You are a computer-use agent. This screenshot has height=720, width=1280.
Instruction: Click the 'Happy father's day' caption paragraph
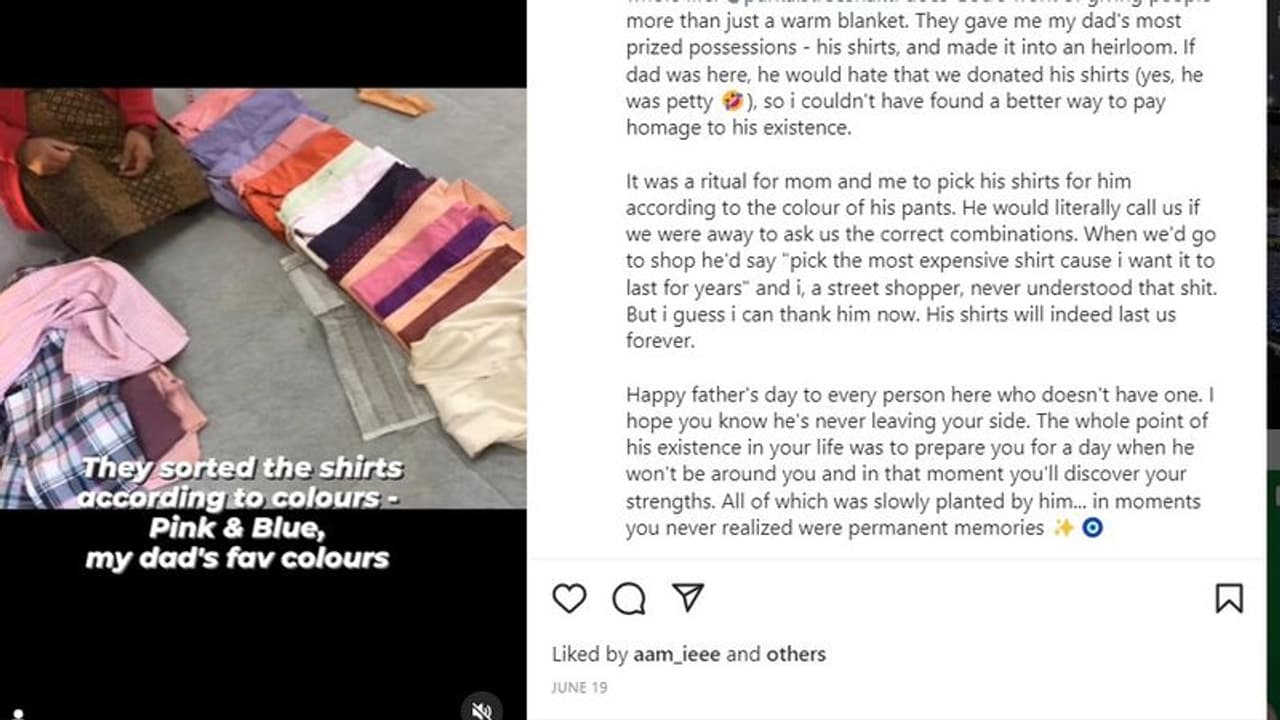pos(917,461)
